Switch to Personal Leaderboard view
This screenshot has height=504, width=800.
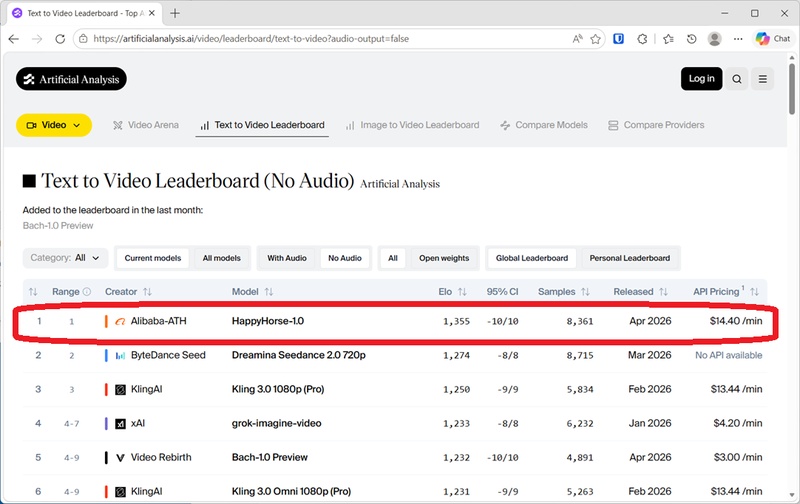click(630, 258)
